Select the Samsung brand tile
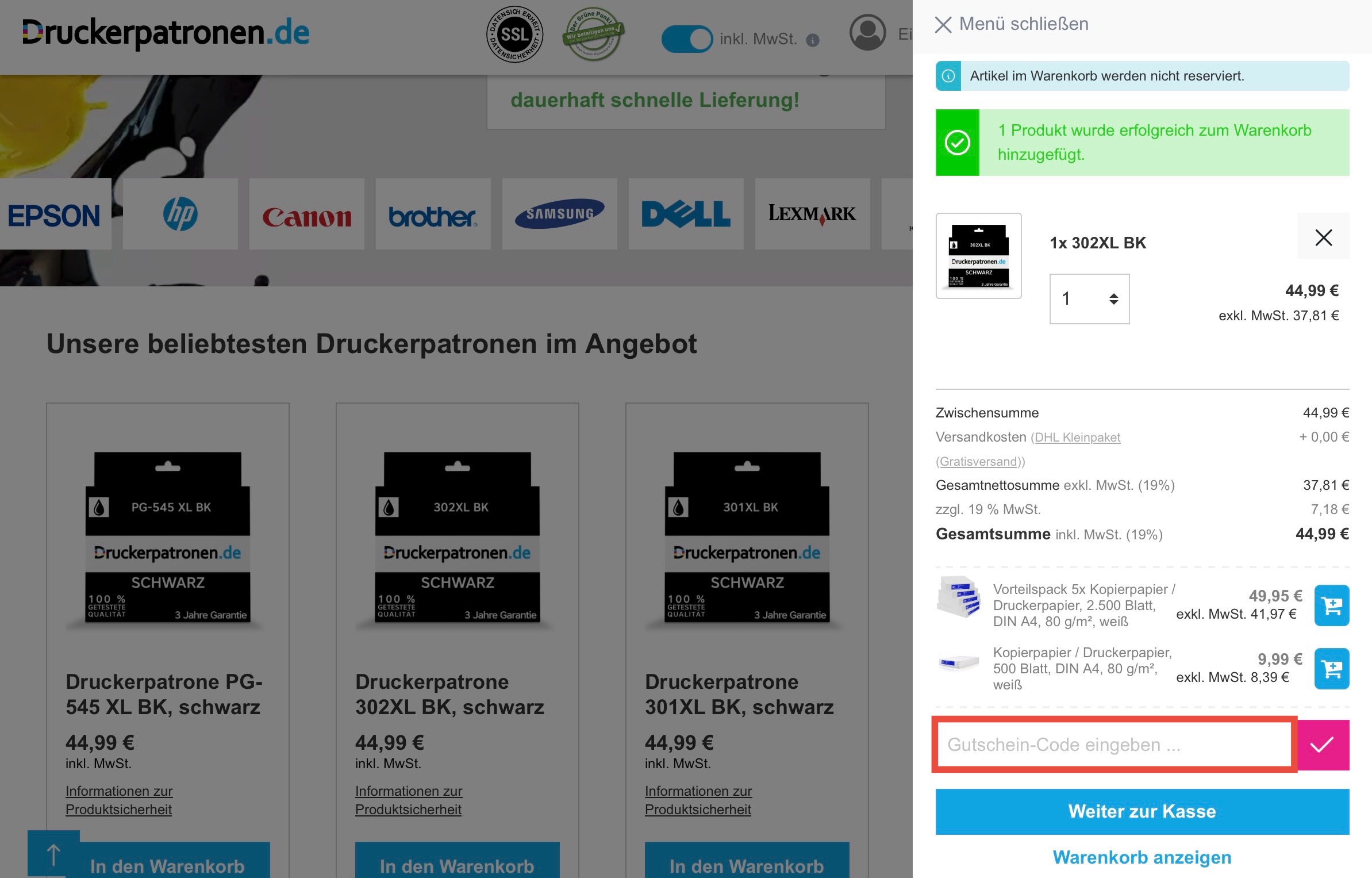Screen dimensions: 1372x878 point(560,214)
